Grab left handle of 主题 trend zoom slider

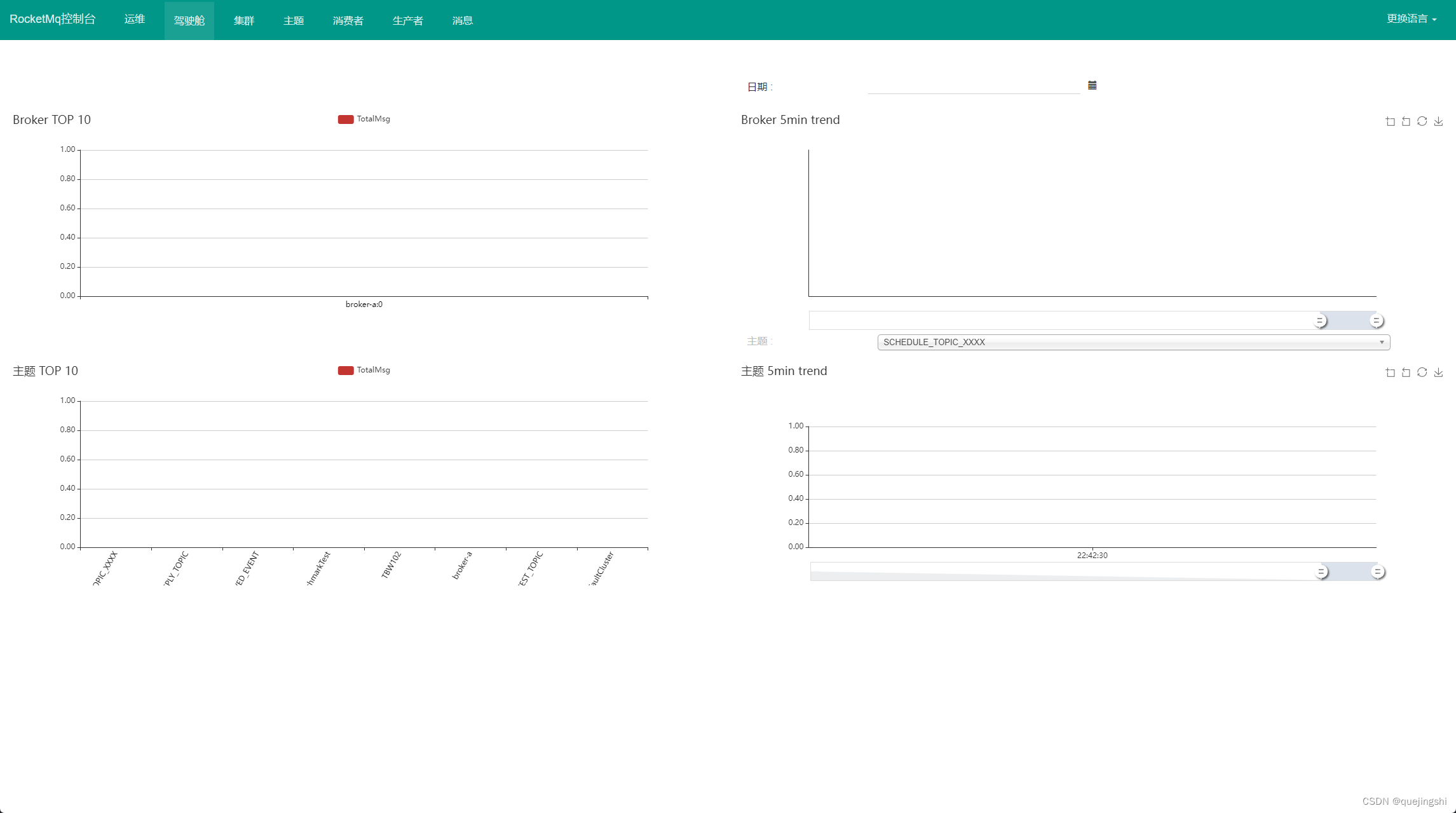[1321, 571]
